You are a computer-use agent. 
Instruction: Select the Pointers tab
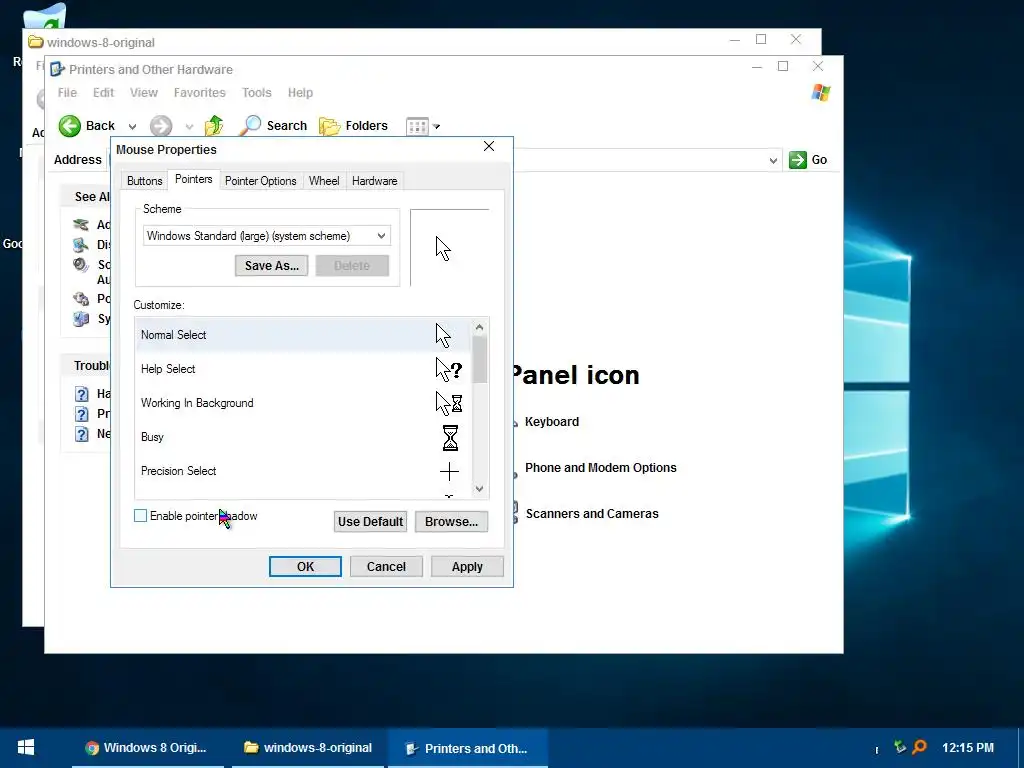[x=193, y=179]
